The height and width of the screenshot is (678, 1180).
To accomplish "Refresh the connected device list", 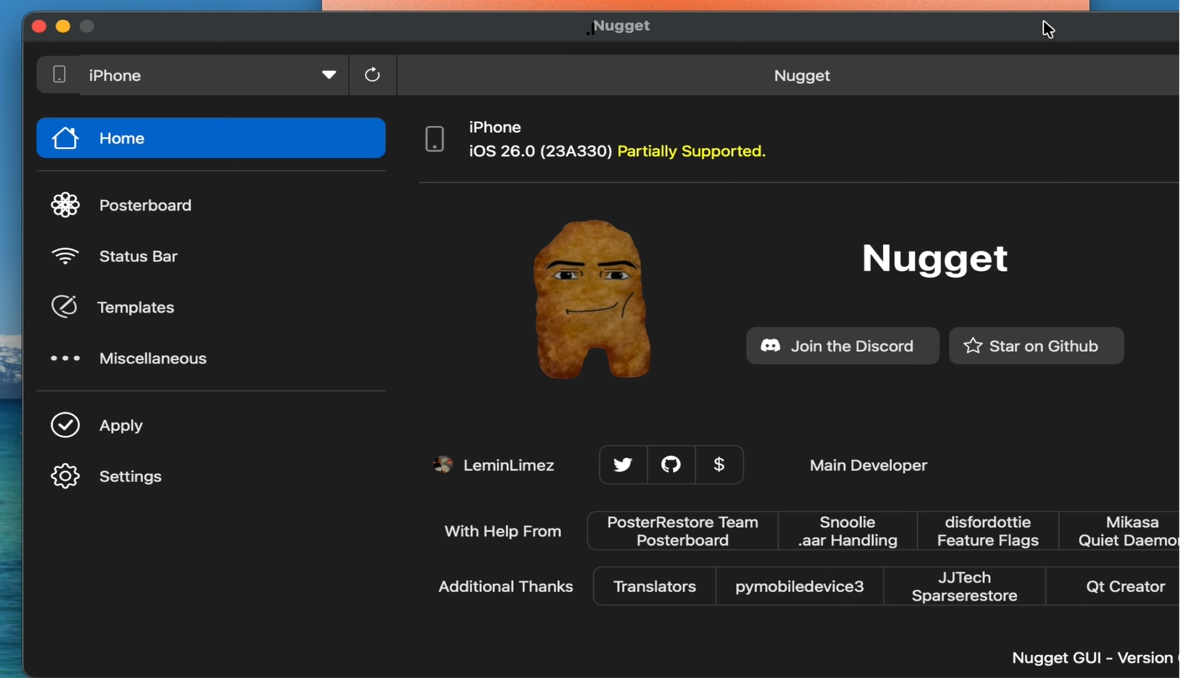I will click(372, 74).
